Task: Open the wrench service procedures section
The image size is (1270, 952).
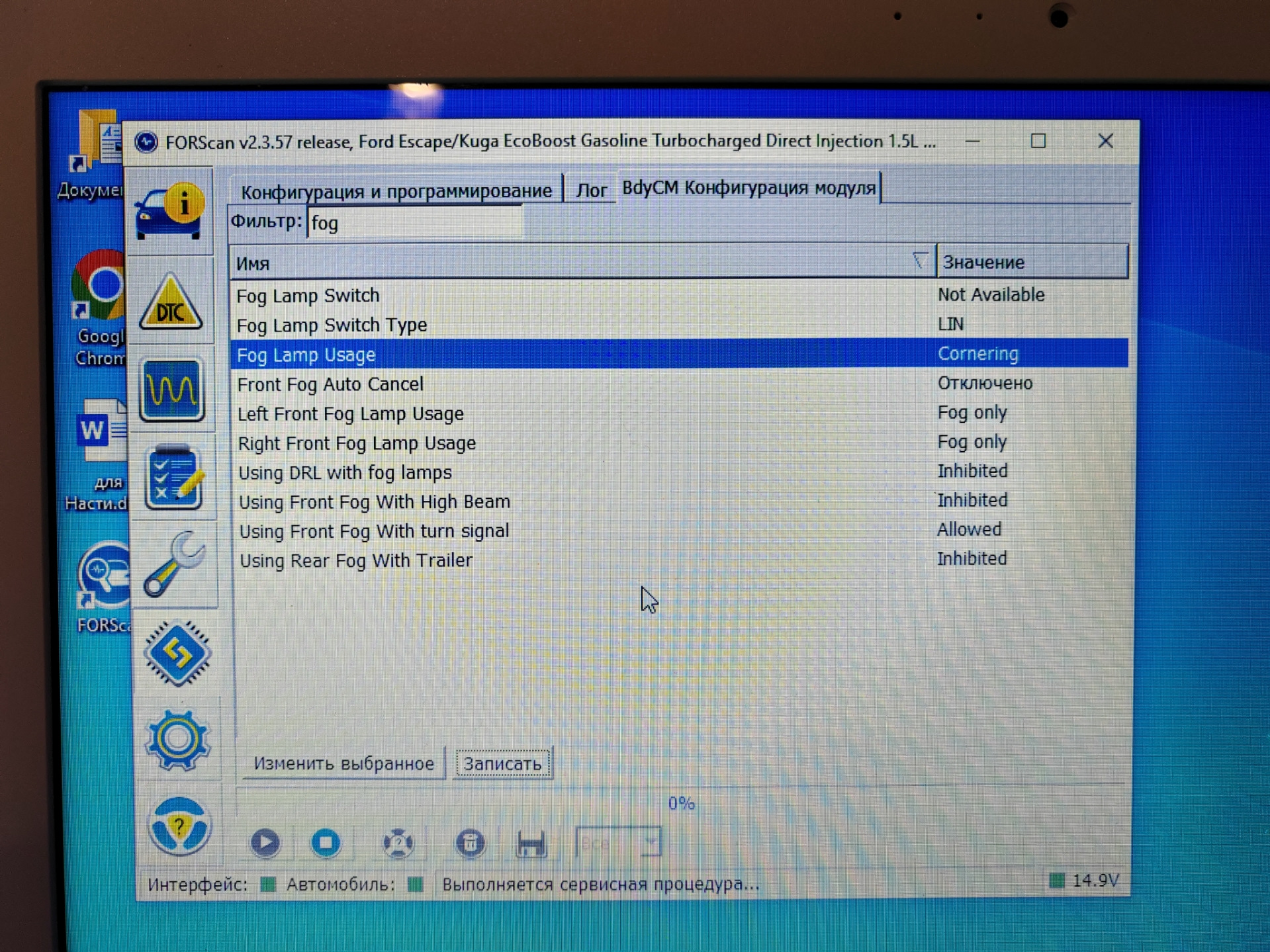Action: [175, 564]
